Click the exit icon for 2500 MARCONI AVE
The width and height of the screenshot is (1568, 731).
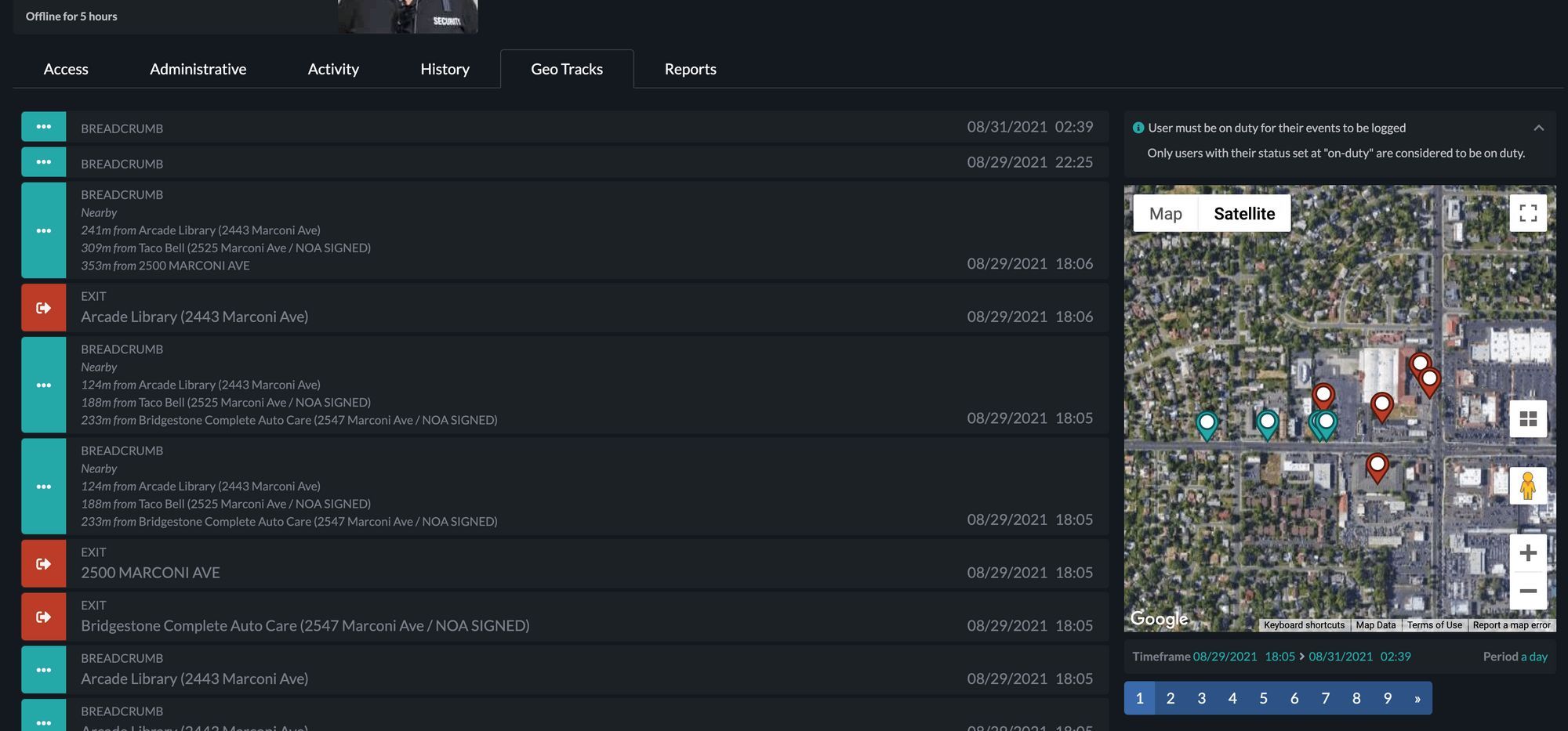pos(43,563)
